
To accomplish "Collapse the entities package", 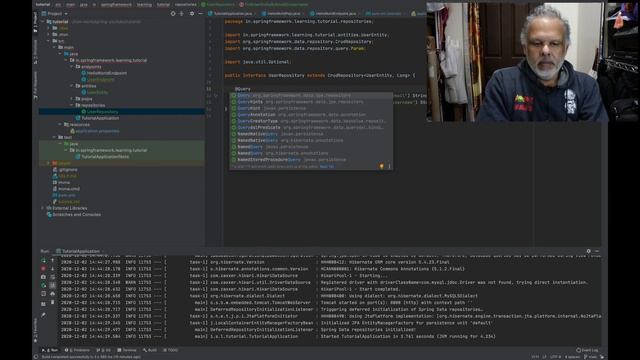I will click(72, 86).
